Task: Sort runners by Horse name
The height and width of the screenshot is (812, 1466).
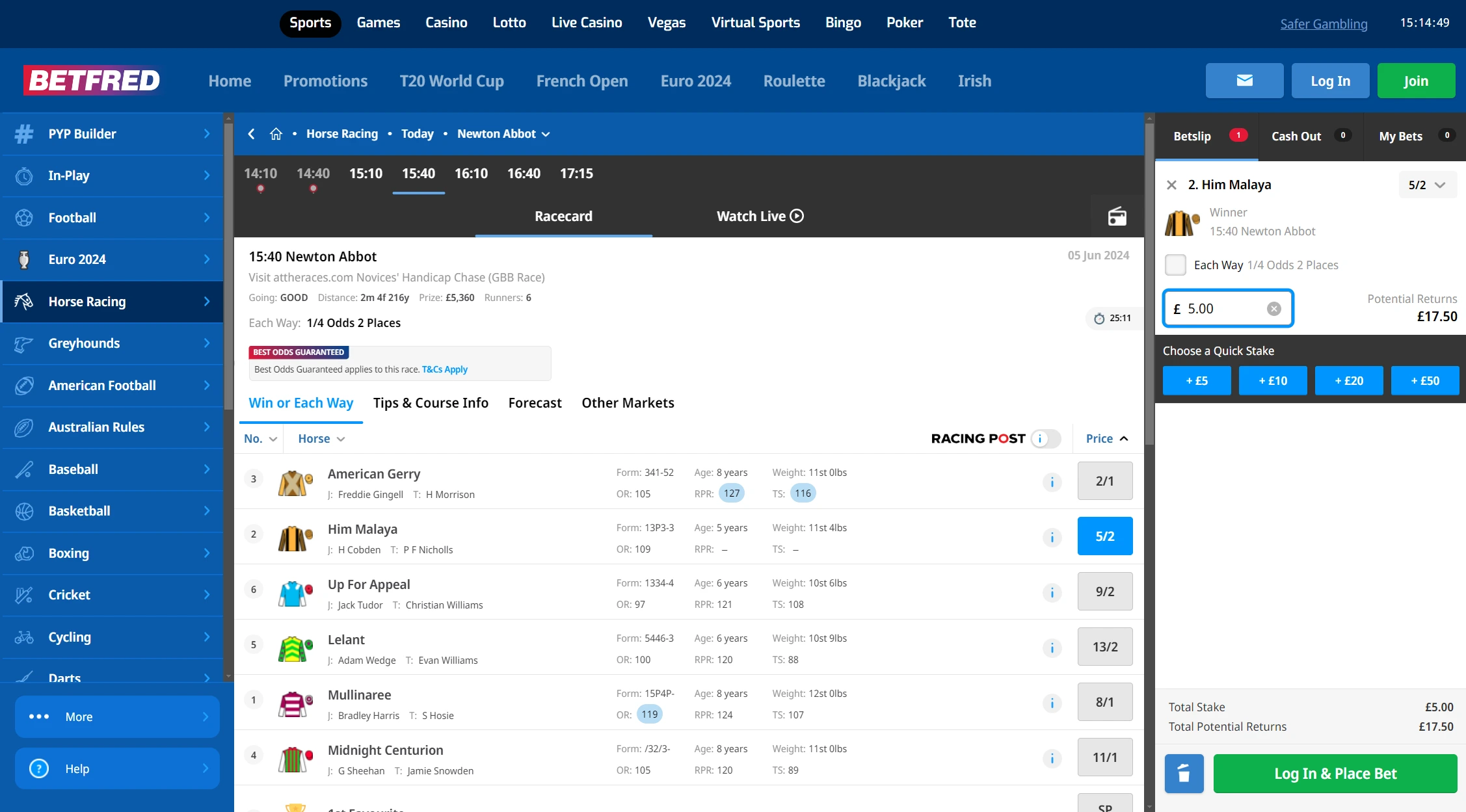Action: coord(321,439)
